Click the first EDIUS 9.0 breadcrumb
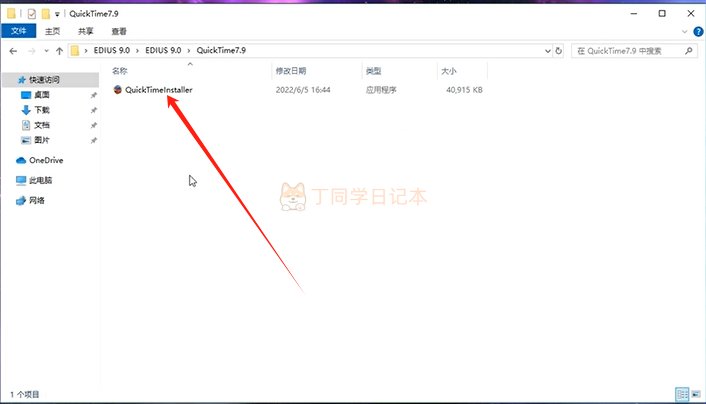The image size is (706, 404). 112,50
